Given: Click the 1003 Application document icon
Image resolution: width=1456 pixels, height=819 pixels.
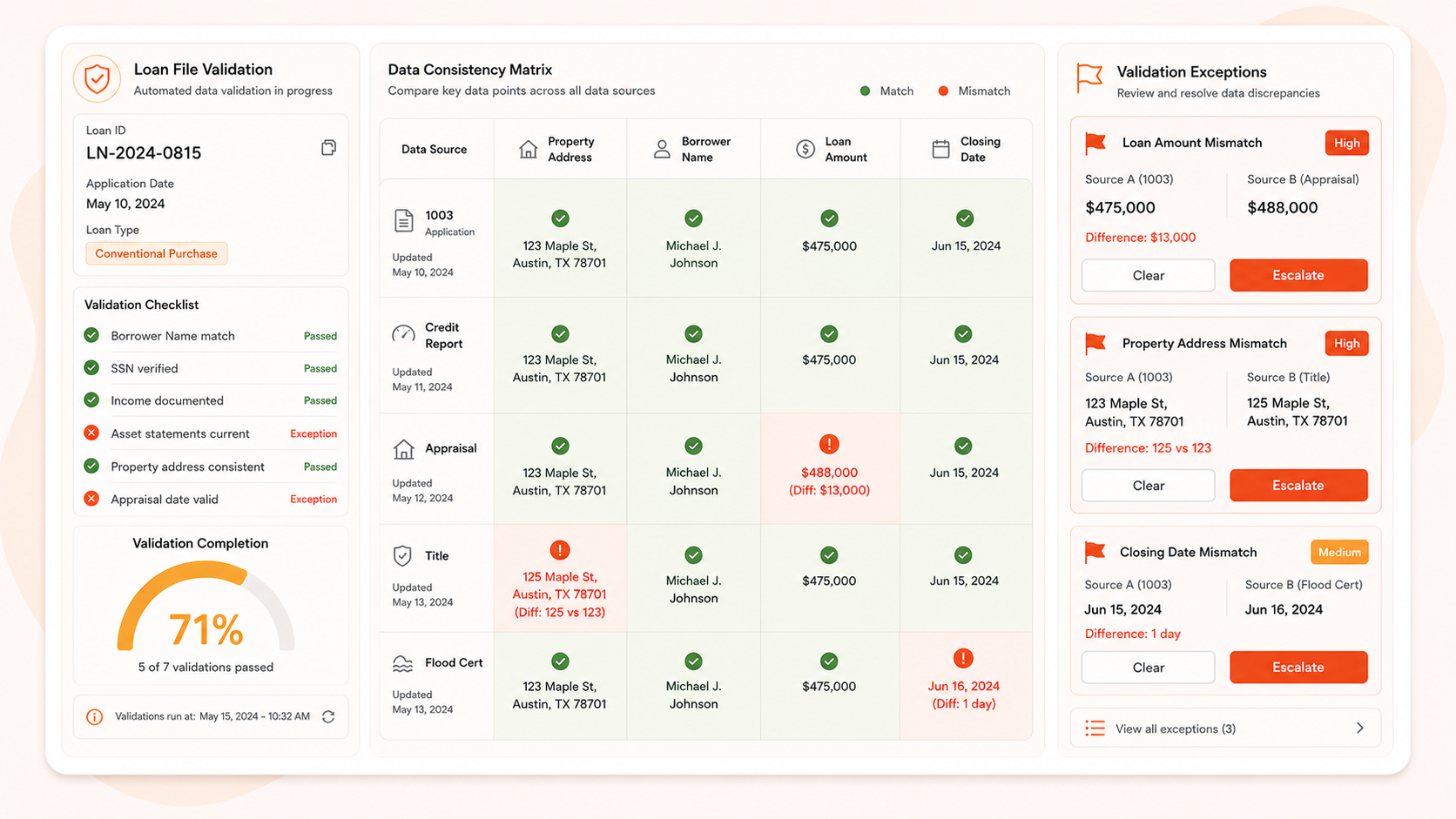Looking at the screenshot, I should click(x=403, y=220).
